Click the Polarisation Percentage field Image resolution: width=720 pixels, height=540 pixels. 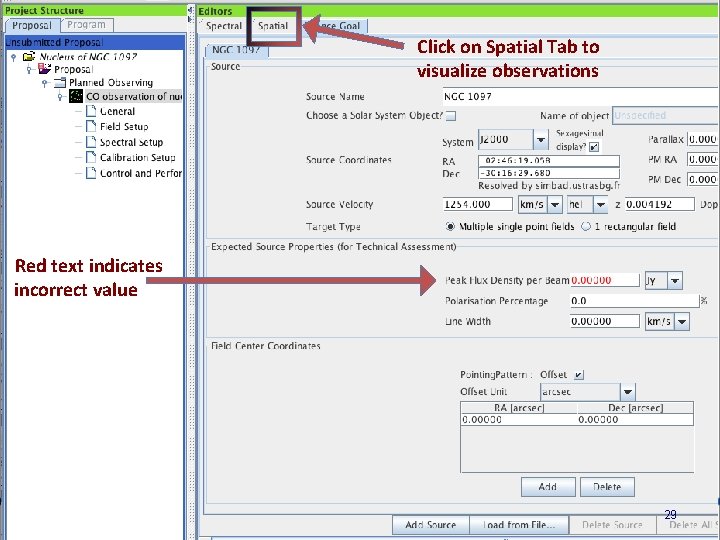(x=635, y=301)
